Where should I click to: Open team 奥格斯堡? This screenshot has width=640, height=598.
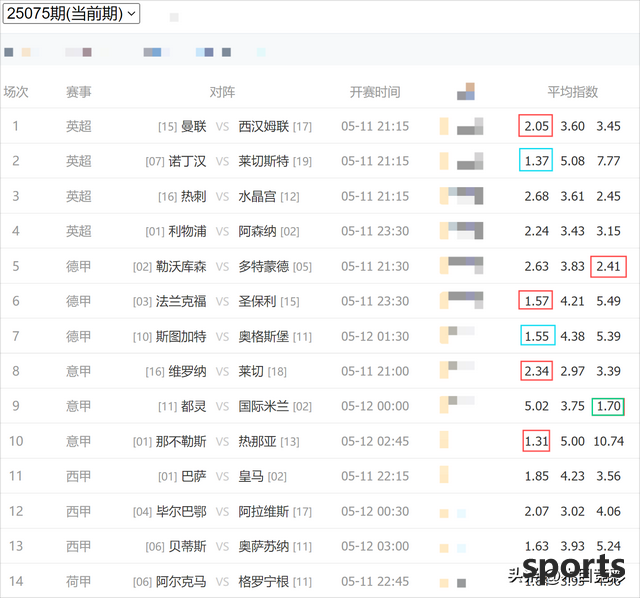[264, 336]
